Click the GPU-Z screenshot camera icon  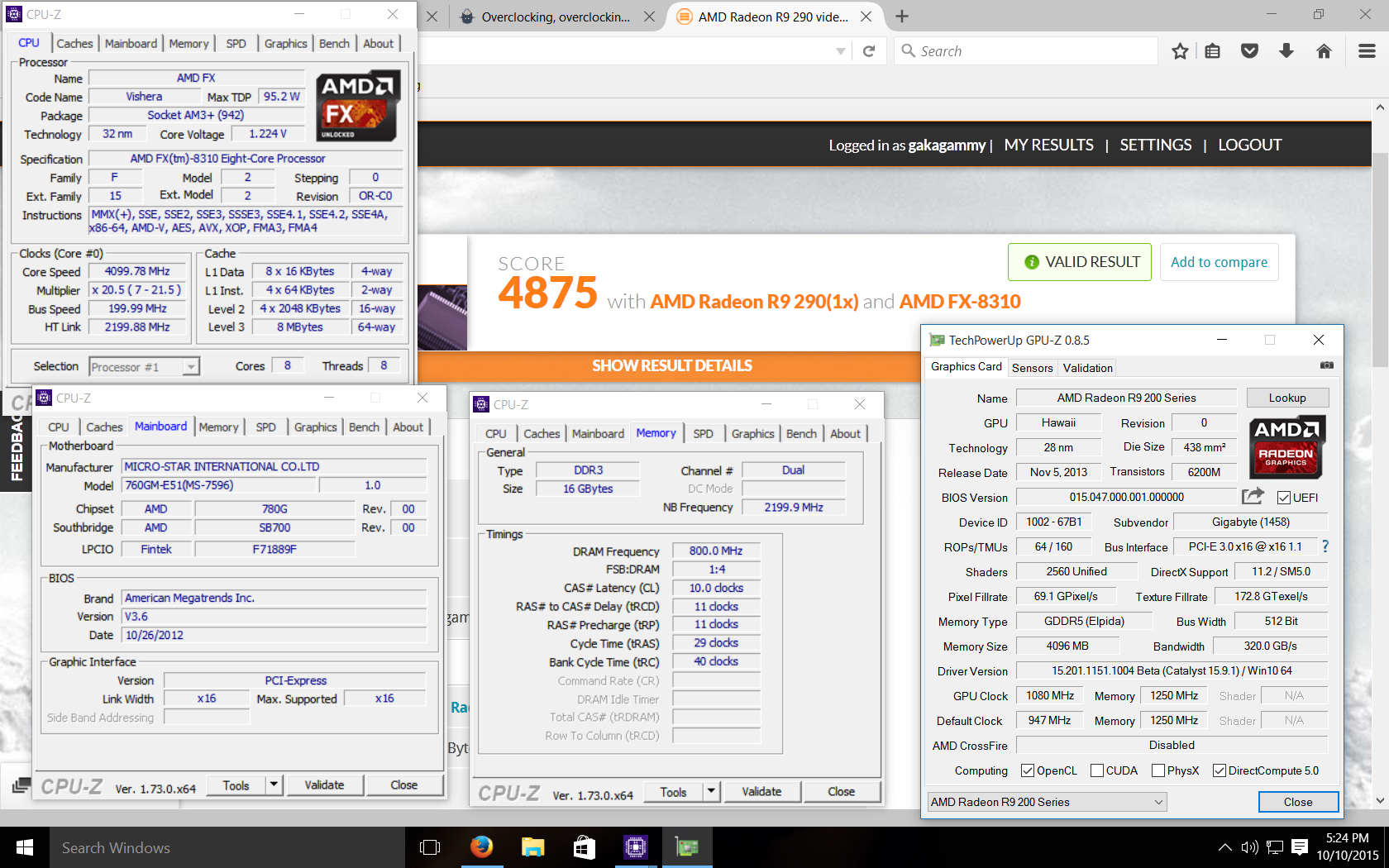[1327, 365]
